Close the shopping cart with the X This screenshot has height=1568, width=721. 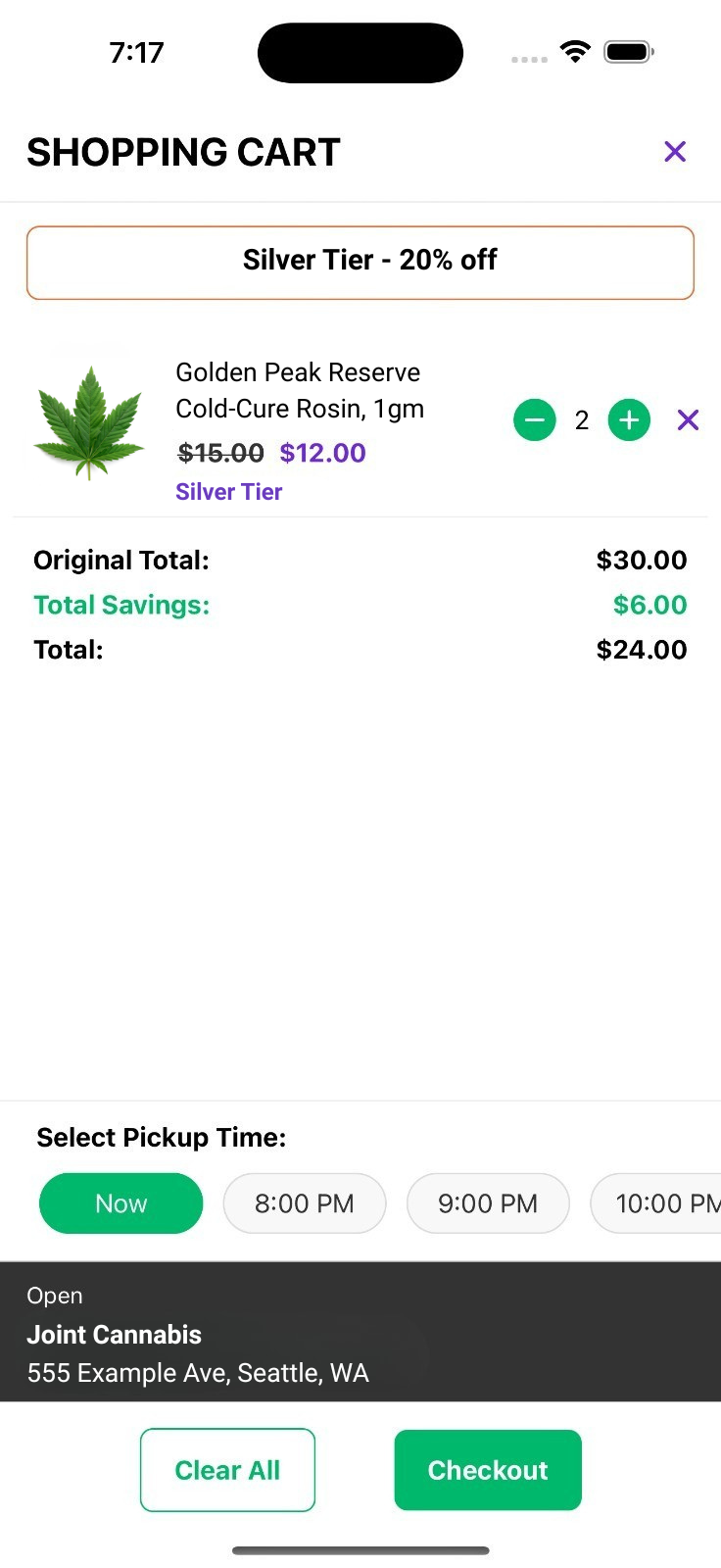pos(675,152)
